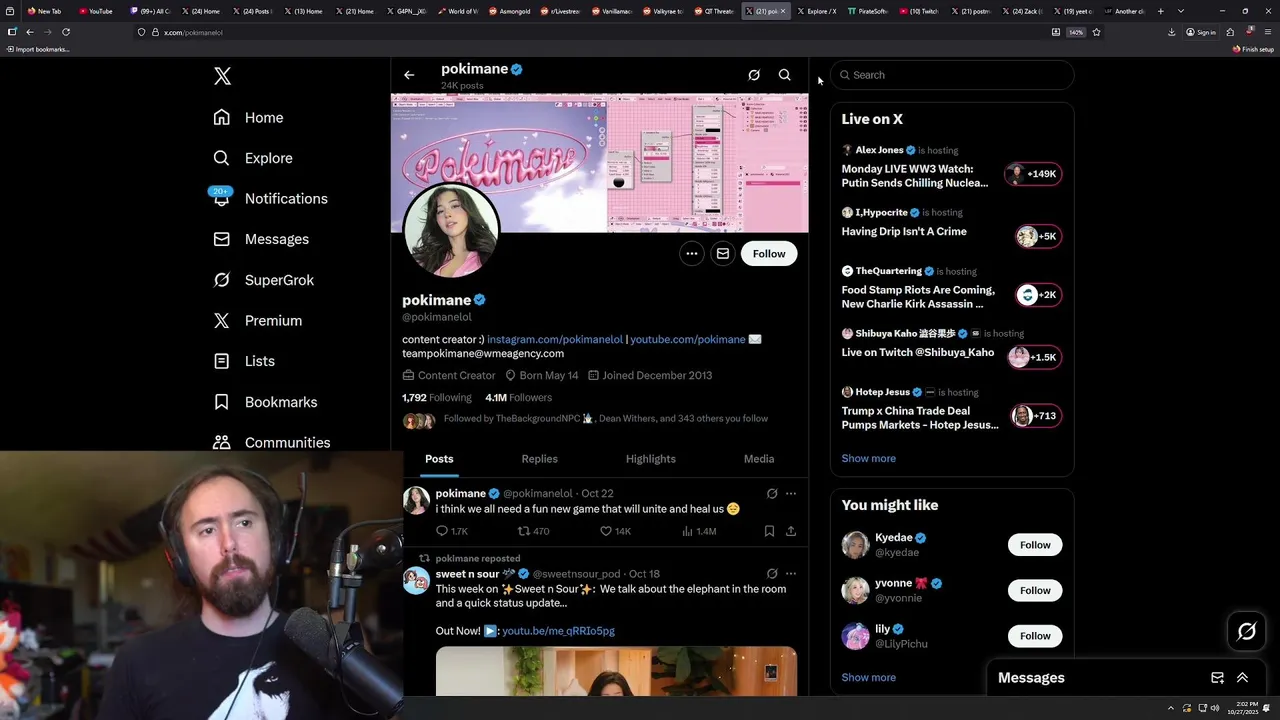Click the Grok icon in profile header
The width and height of the screenshot is (1280, 720).
pyautogui.click(x=754, y=75)
